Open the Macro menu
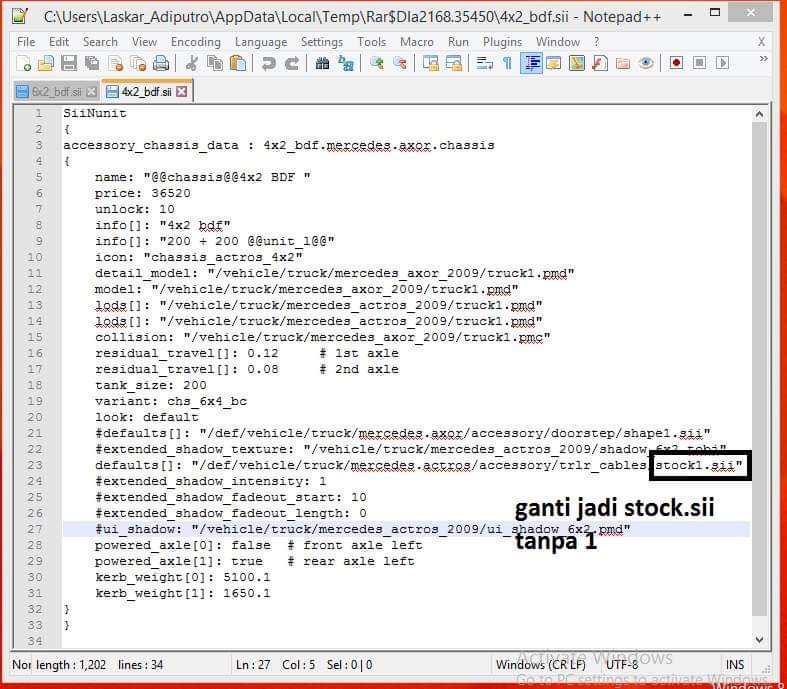Viewport: 787px width, 689px height. [417, 42]
